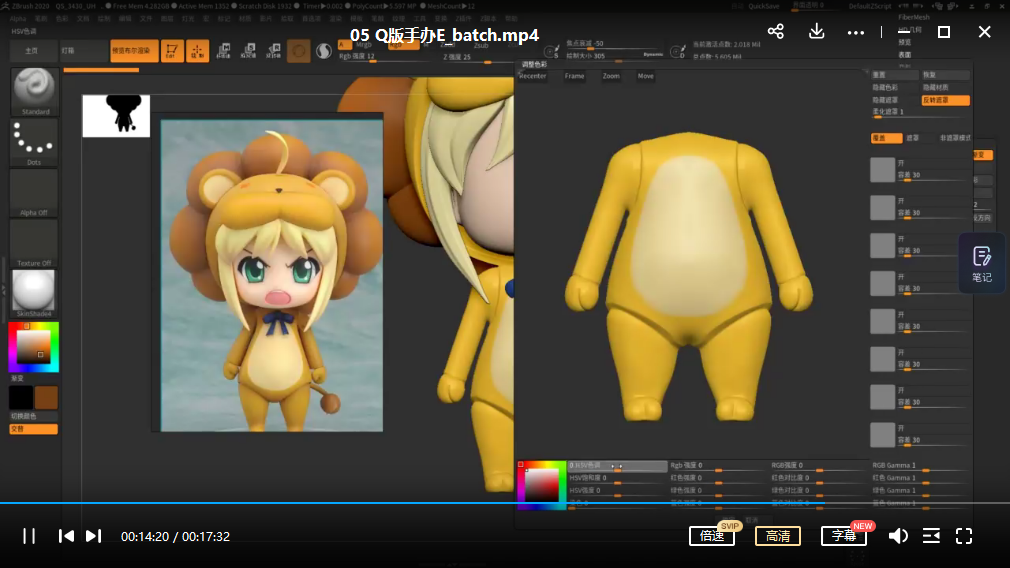Toggle the orange 反转遮罩 invert mask button
1010x568 pixels.
[946, 100]
